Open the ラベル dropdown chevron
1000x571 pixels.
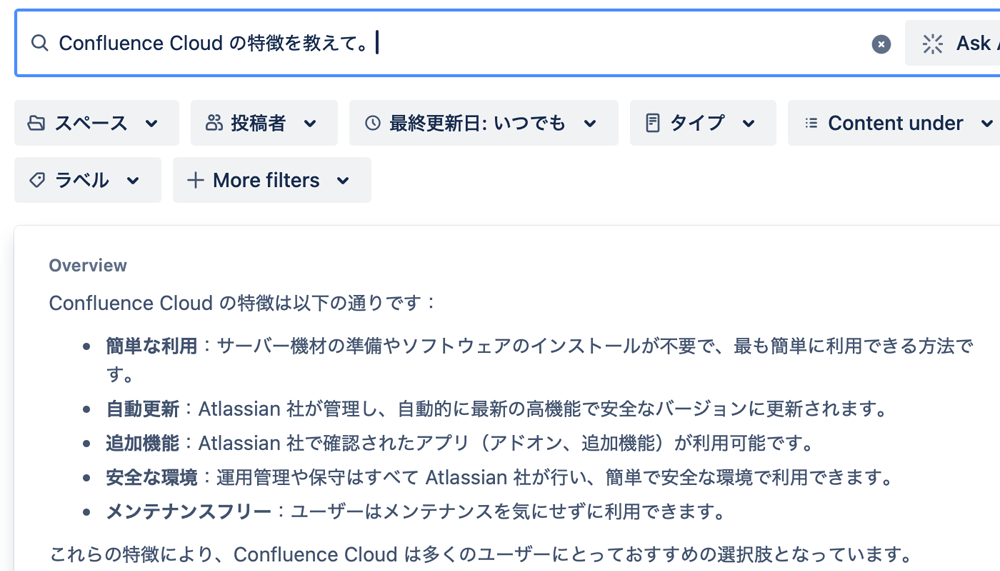[133, 181]
